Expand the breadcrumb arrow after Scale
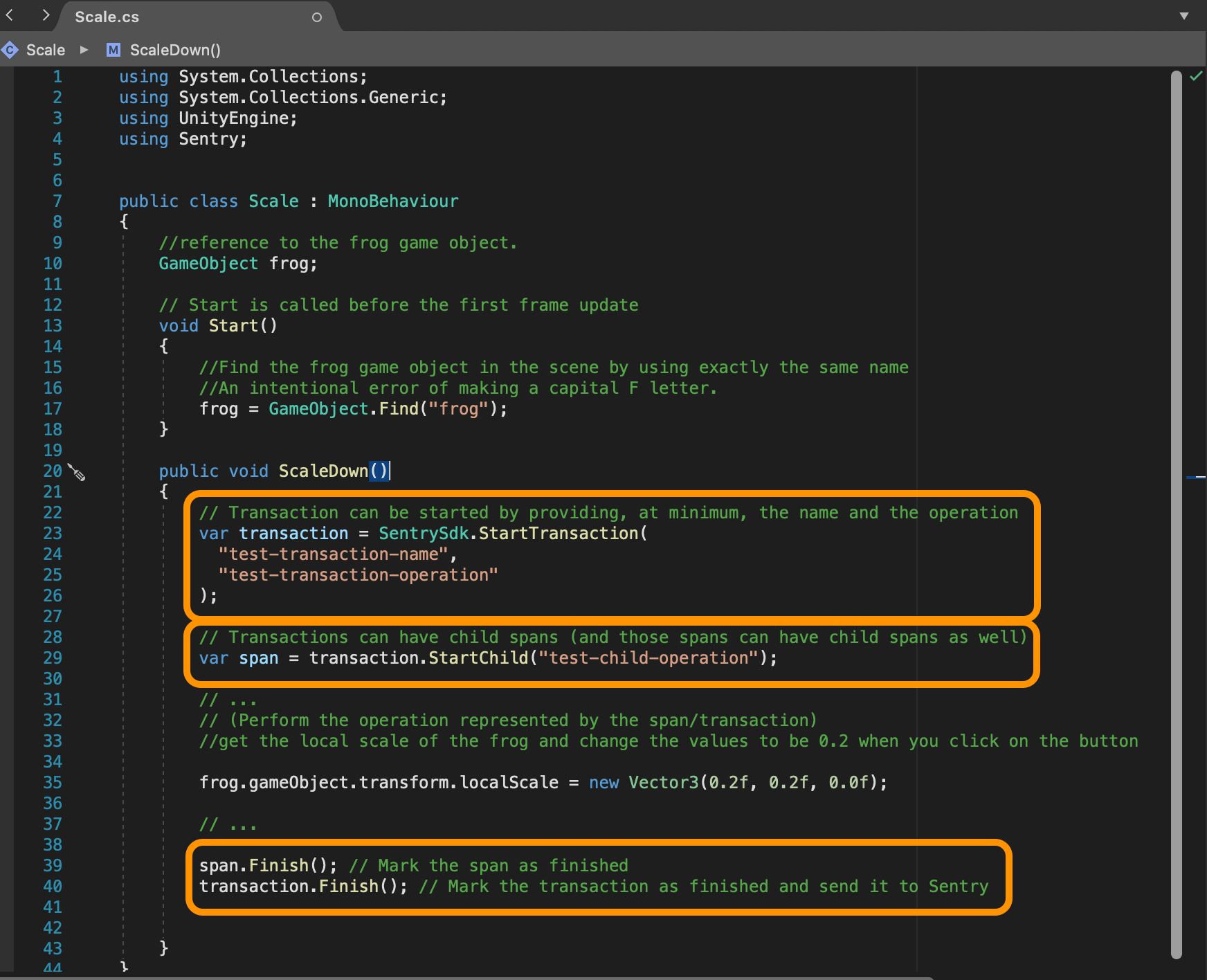This screenshot has height=980, width=1207. click(x=84, y=50)
